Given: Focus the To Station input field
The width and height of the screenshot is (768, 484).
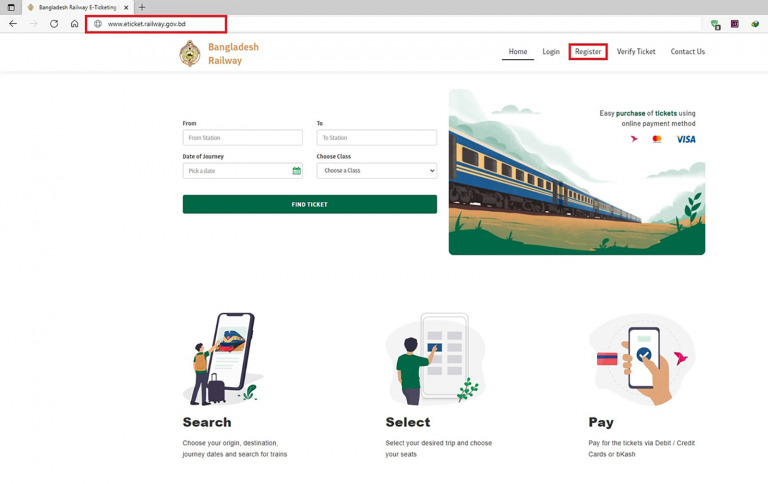Looking at the screenshot, I should pyautogui.click(x=377, y=138).
